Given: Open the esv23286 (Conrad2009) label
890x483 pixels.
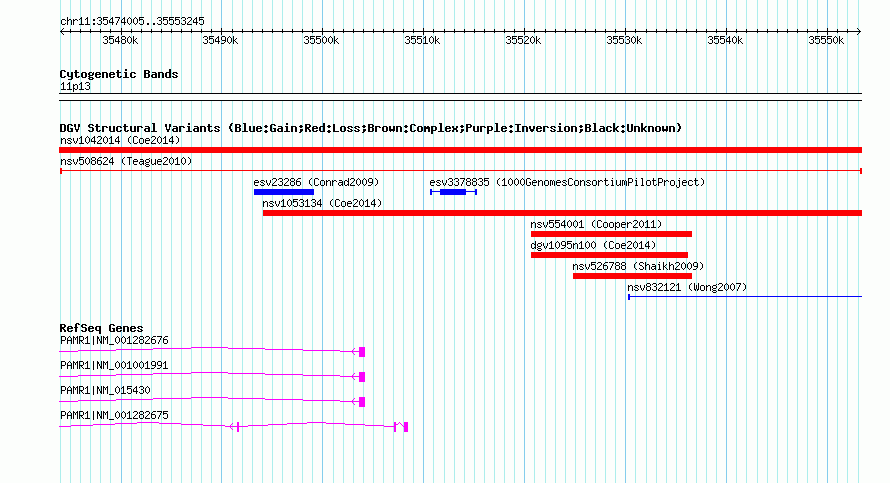Looking at the screenshot, I should click(316, 182).
